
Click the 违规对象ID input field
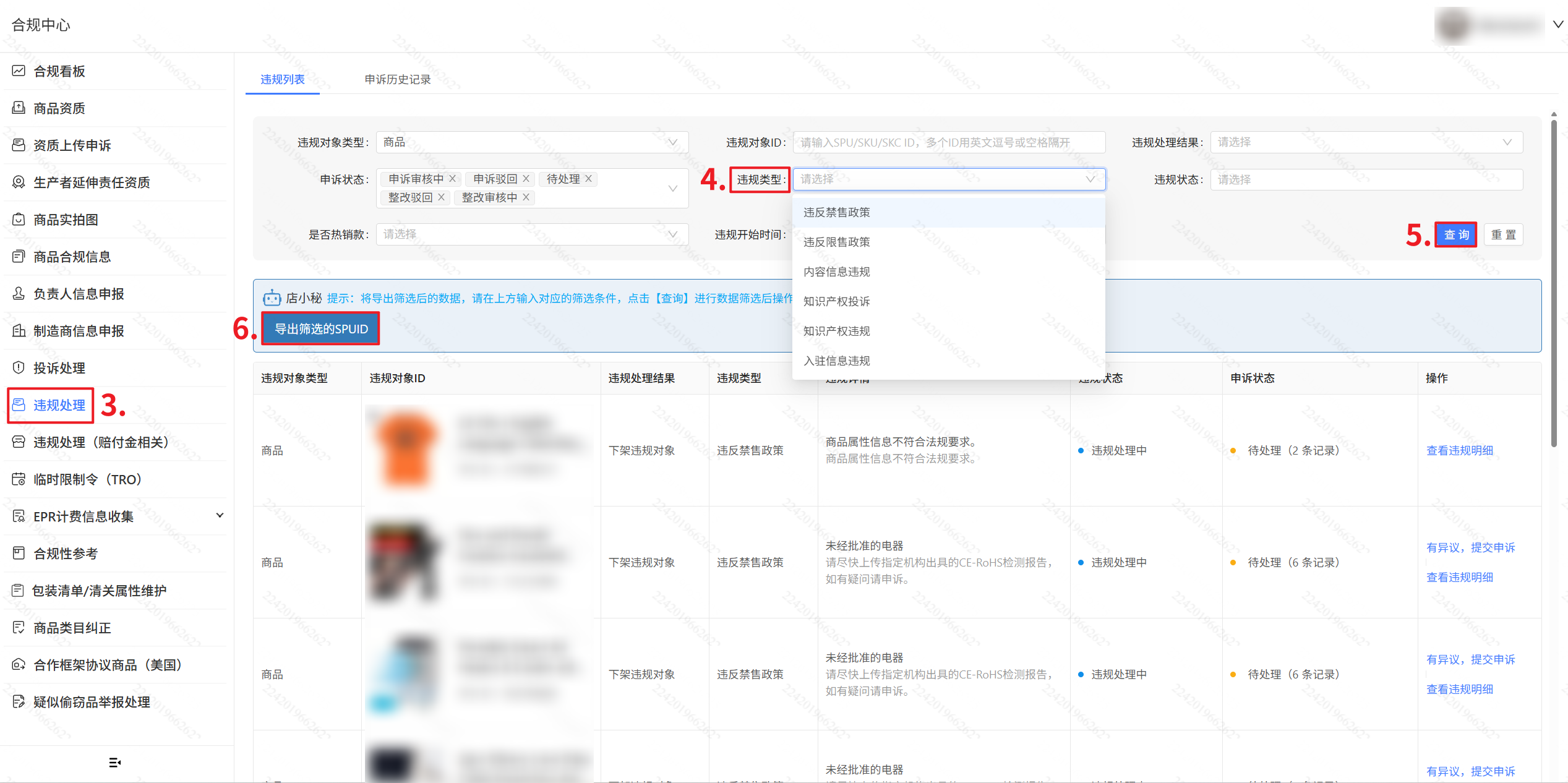coord(949,142)
